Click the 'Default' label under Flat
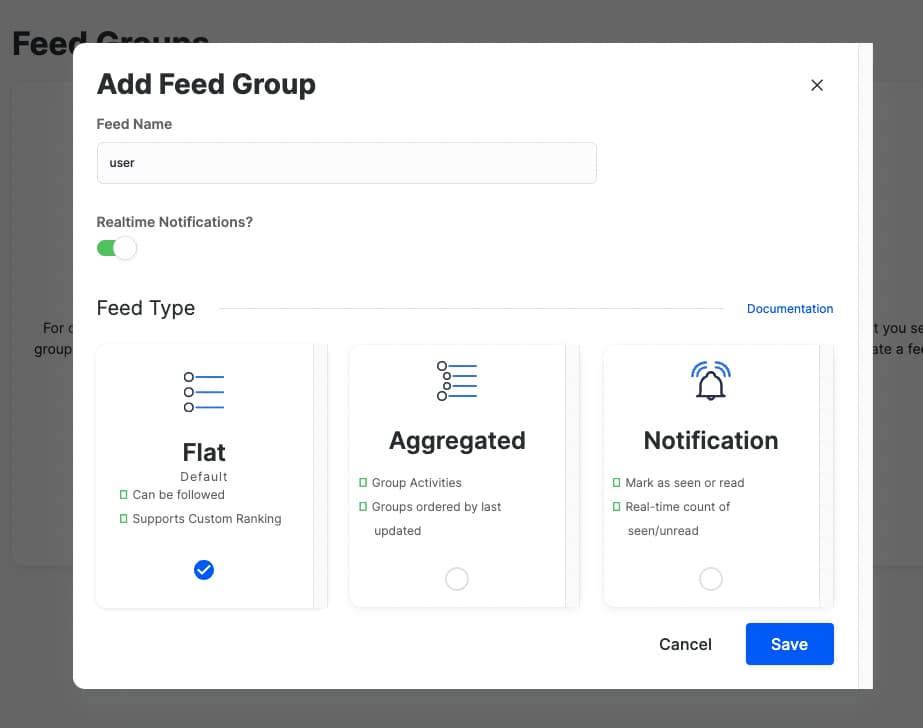This screenshot has height=728, width=923. point(204,477)
